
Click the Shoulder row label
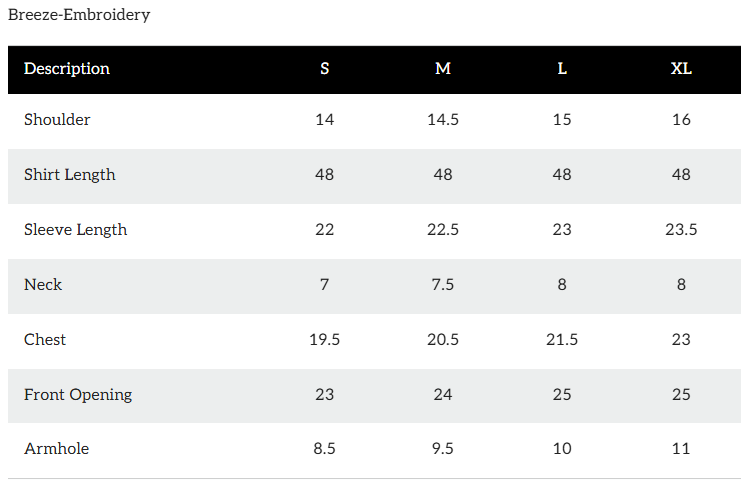pos(57,120)
